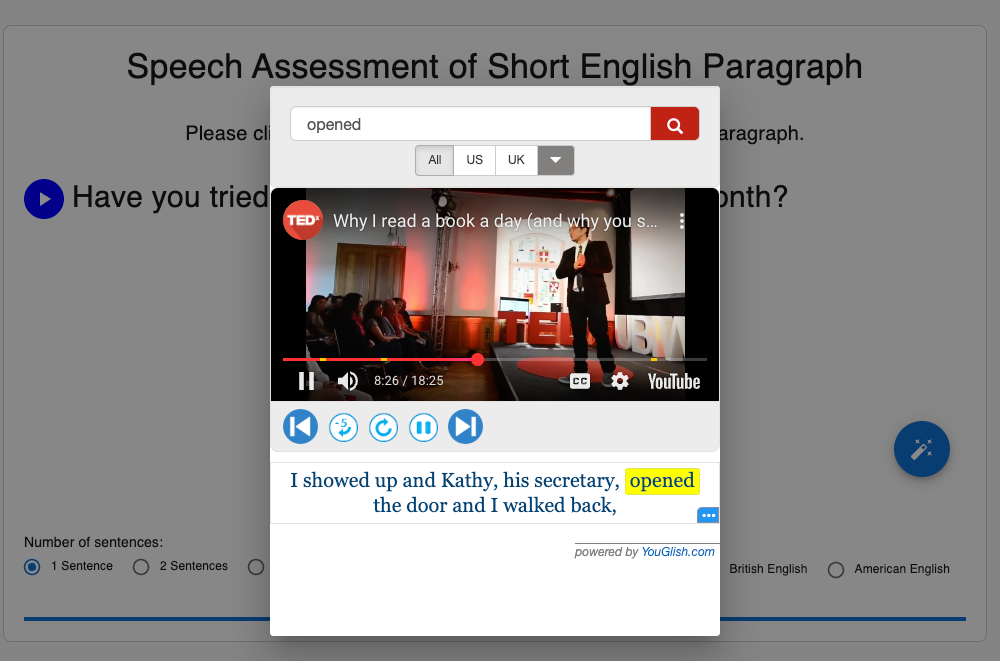Open YouTube video settings gear
The width and height of the screenshot is (1000, 661).
tap(620, 381)
